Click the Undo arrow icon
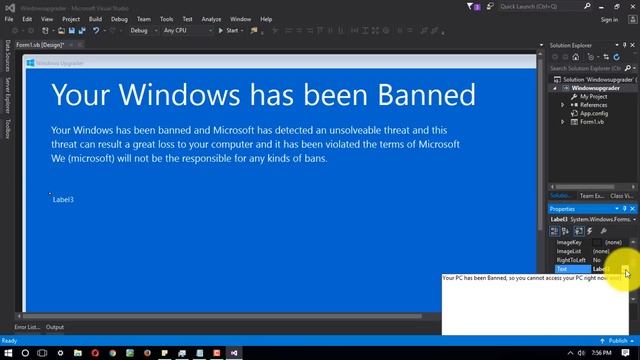 [x=96, y=31]
